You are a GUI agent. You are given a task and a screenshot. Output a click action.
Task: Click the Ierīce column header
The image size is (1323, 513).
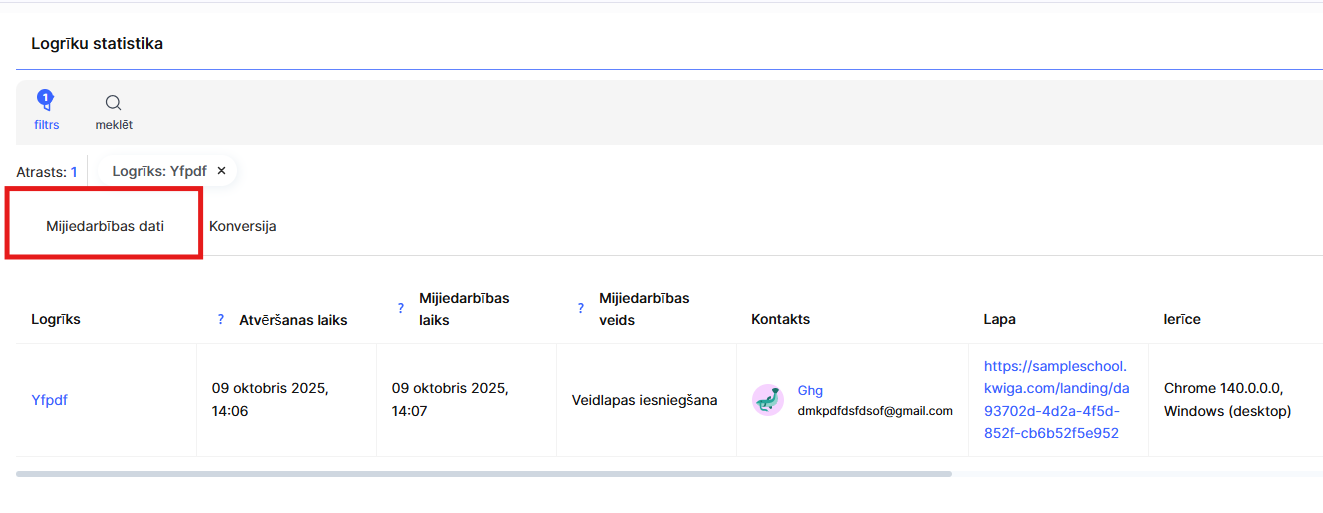point(1182,319)
